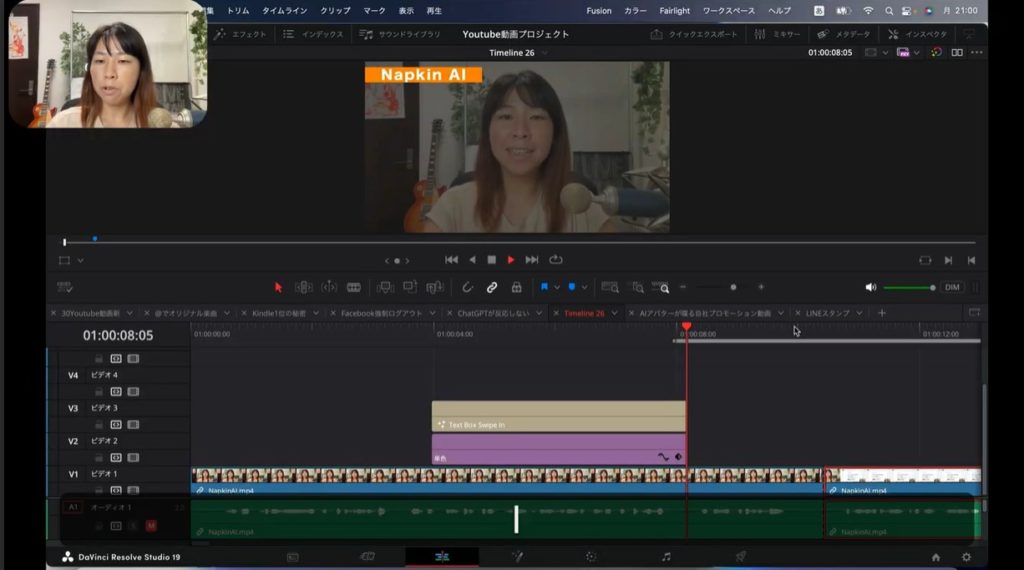This screenshot has width=1024, height=570.
Task: Open the インスペクタ panel
Action: click(x=918, y=34)
